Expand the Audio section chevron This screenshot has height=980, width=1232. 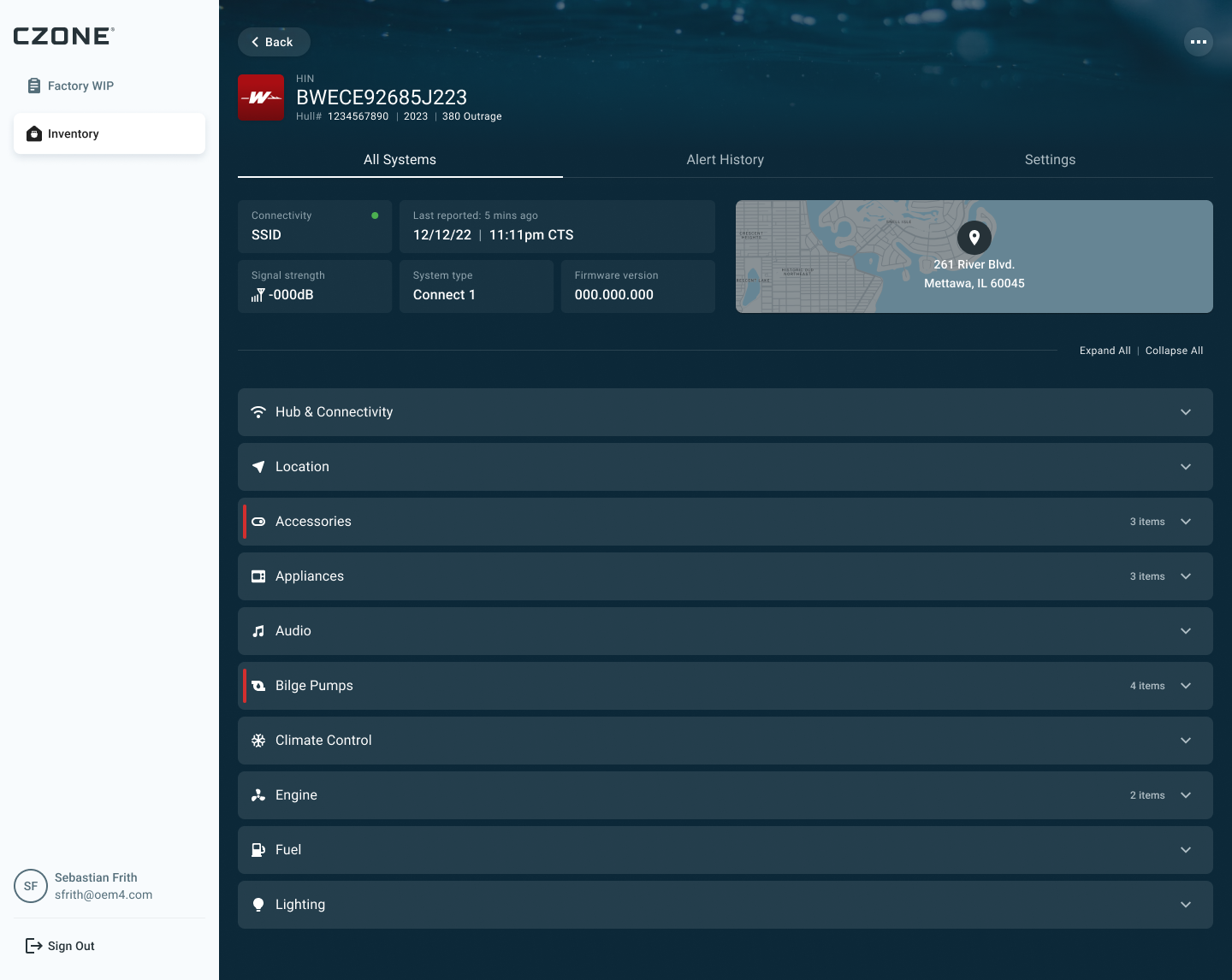[x=1186, y=631]
